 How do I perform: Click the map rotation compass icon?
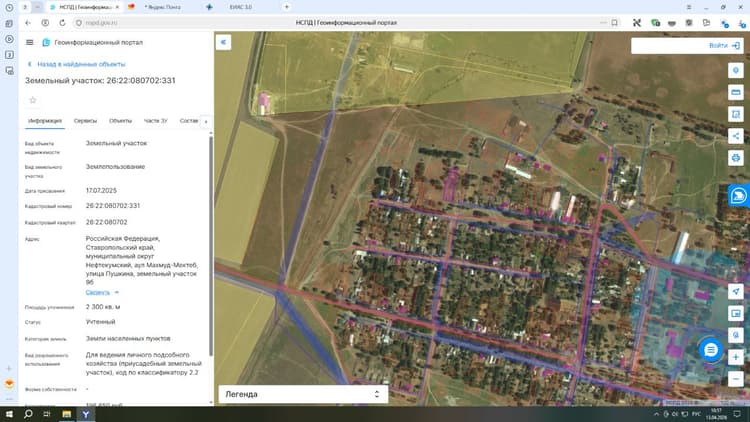click(x=736, y=335)
